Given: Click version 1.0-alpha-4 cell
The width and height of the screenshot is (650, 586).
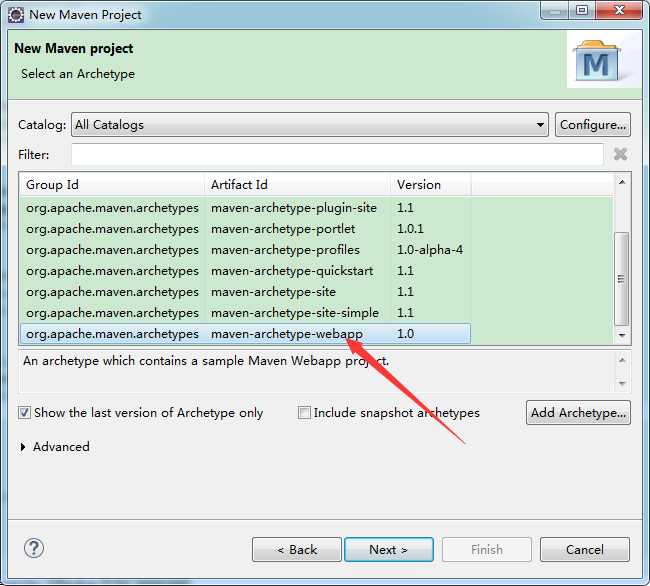Looking at the screenshot, I should pyautogui.click(x=430, y=250).
